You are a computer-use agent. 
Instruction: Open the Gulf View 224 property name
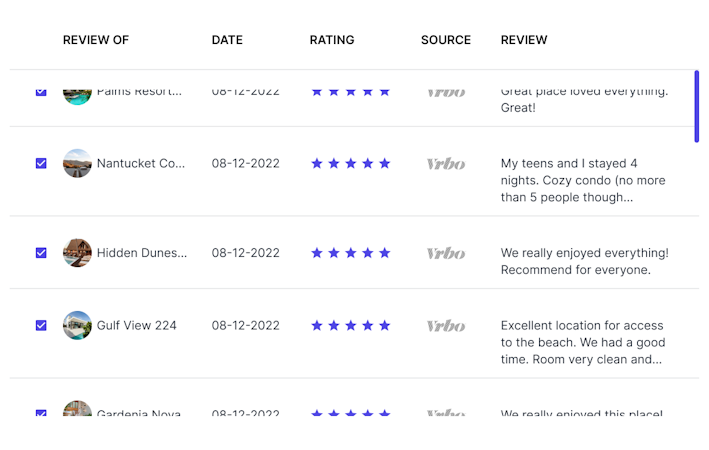coord(137,325)
